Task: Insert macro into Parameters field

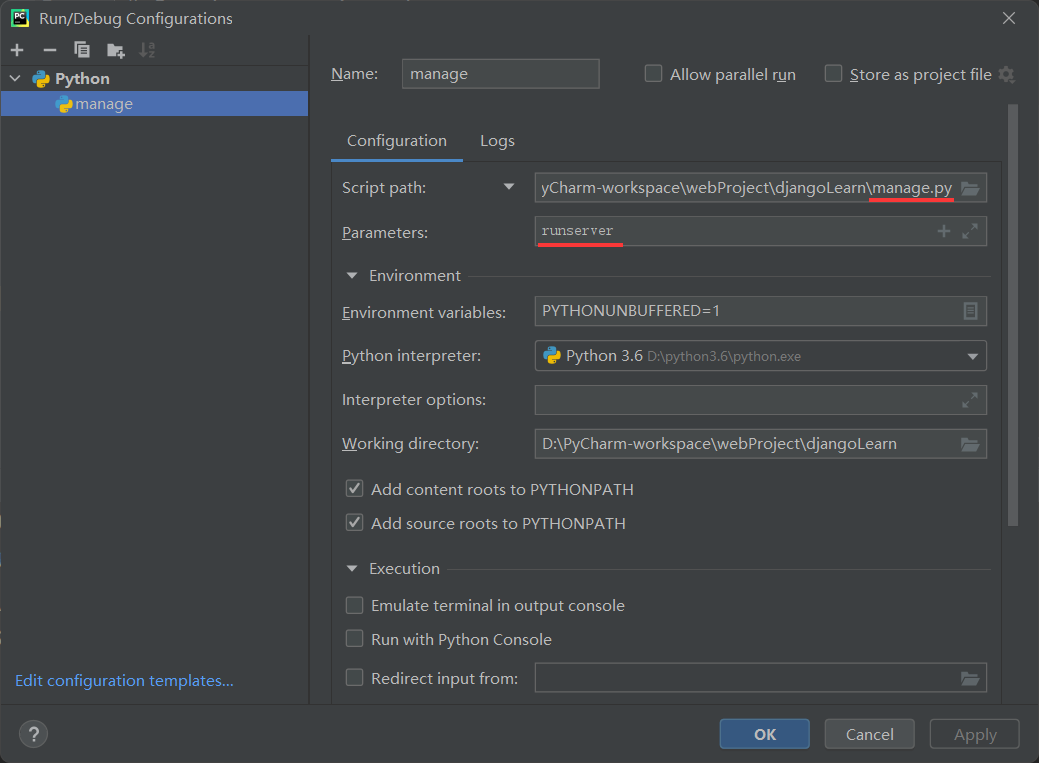Action: [944, 231]
